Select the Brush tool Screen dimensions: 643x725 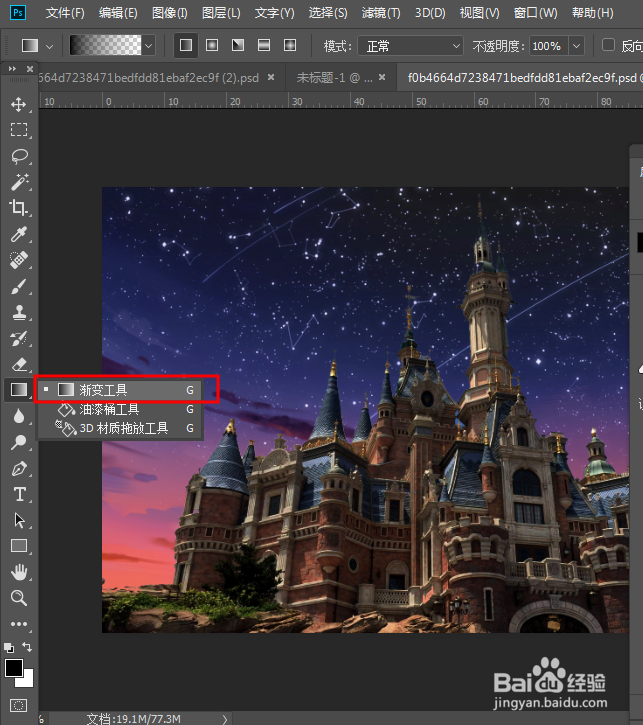(x=18, y=287)
